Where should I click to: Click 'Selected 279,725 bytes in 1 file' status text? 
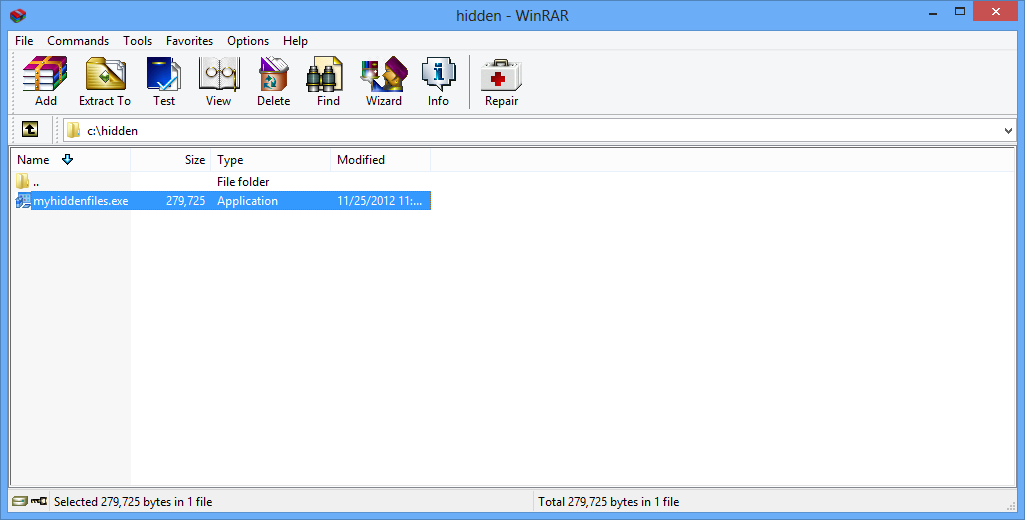click(x=133, y=502)
